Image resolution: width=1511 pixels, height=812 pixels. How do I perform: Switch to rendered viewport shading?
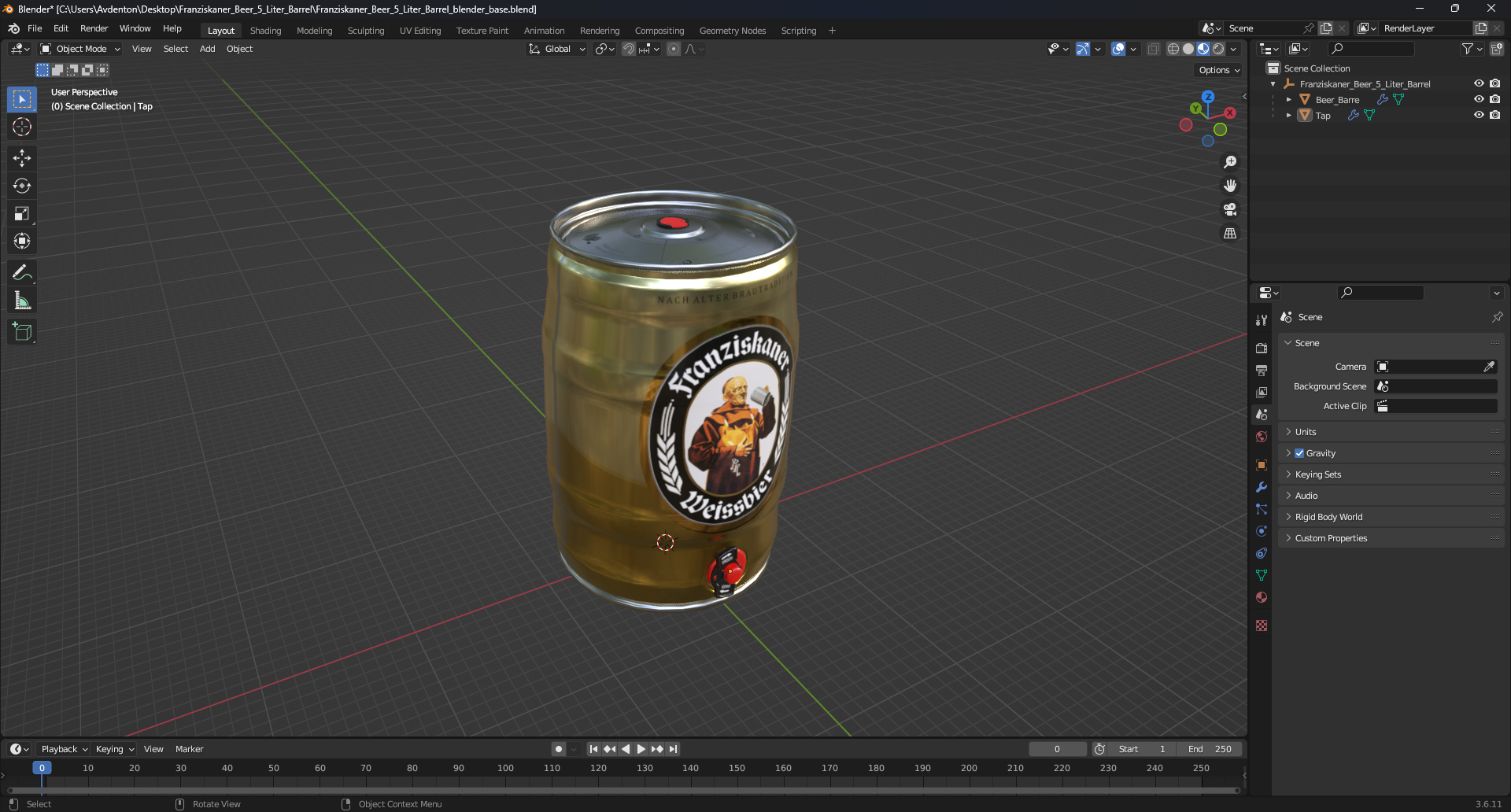(1218, 49)
